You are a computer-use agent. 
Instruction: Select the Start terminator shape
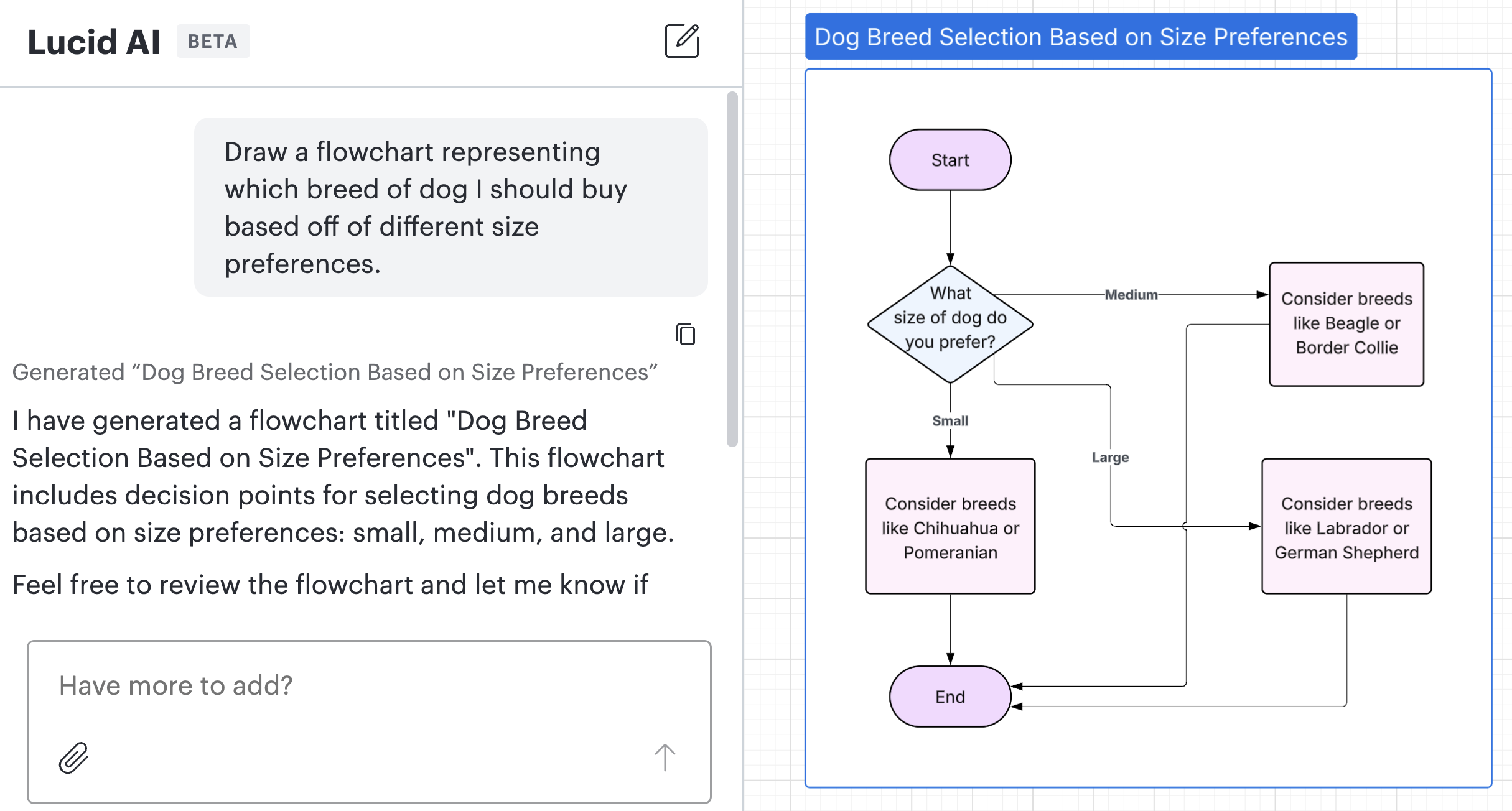(x=949, y=159)
